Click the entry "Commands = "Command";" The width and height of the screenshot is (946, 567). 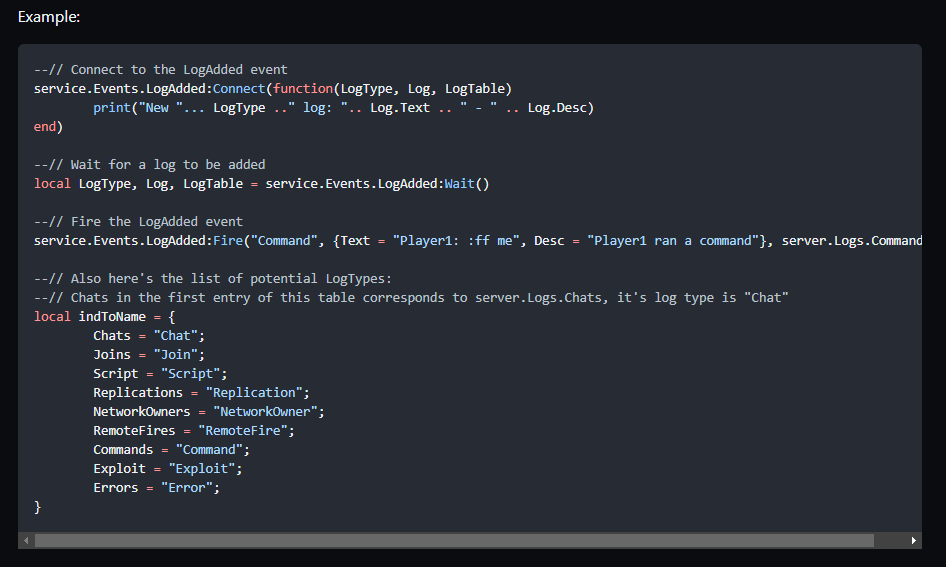(171, 450)
